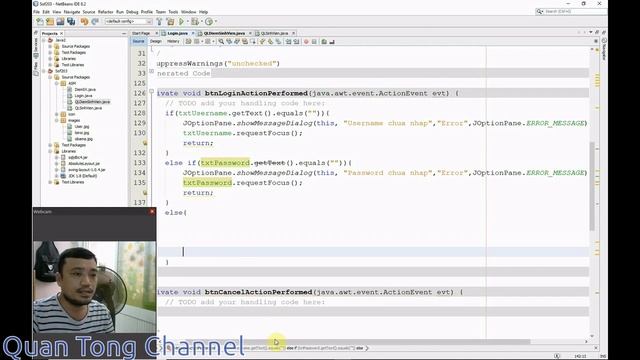The width and height of the screenshot is (640, 360).
Task: Open the Refactor menu
Action: pyautogui.click(x=105, y=12)
